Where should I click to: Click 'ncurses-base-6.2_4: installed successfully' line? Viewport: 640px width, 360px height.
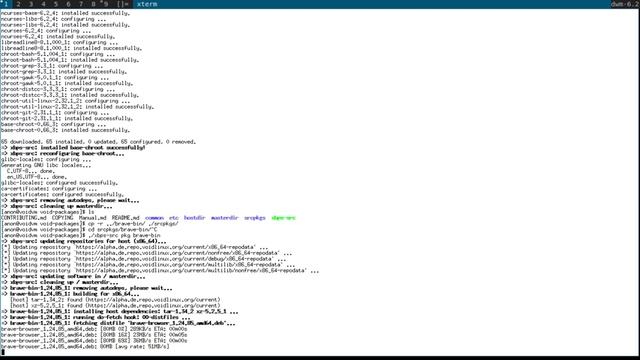coord(65,13)
